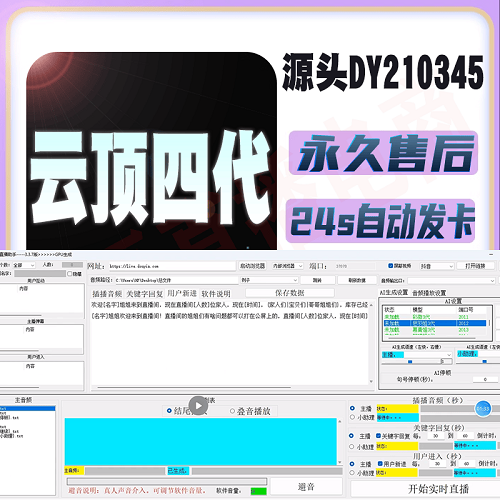Select 小助理 radio under 插播音频(秒)

tap(352, 417)
